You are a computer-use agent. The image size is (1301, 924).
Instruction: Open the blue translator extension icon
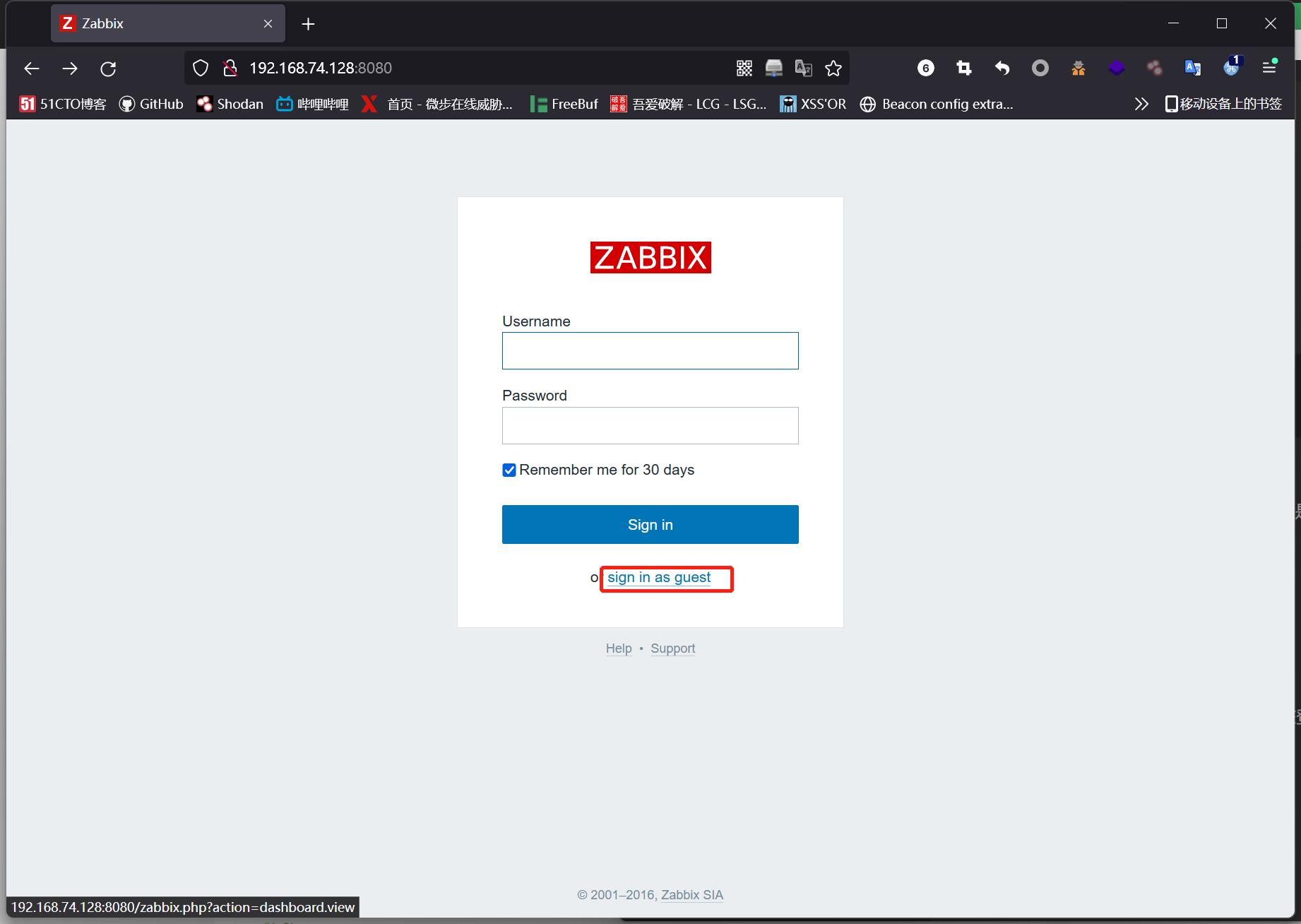1193,68
